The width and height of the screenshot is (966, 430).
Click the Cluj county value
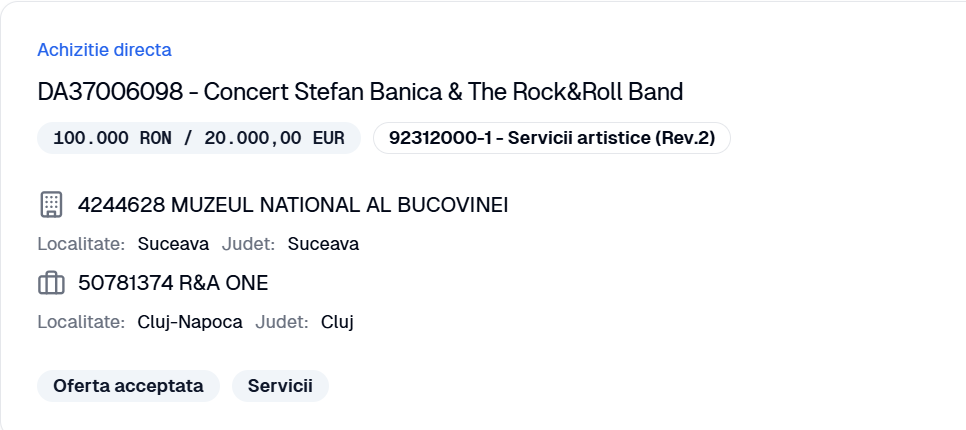337,322
